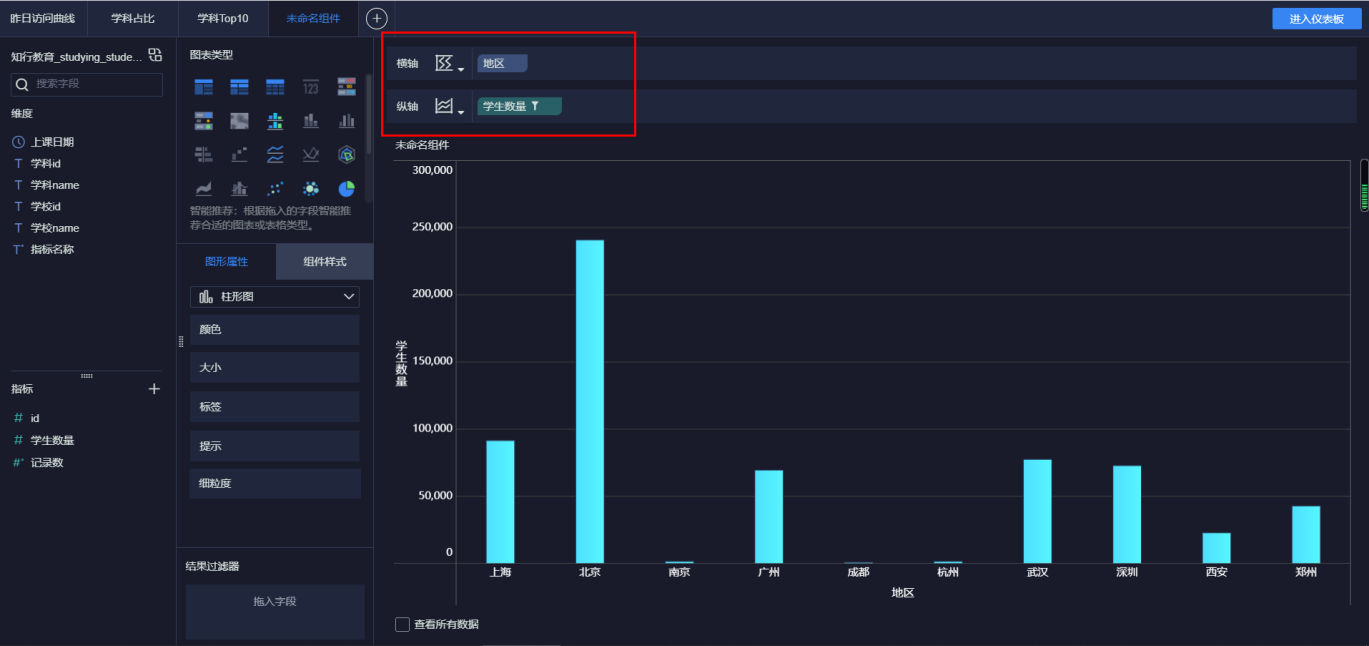
Task: Click the chart type panel scrollbar
Action: coord(368,112)
